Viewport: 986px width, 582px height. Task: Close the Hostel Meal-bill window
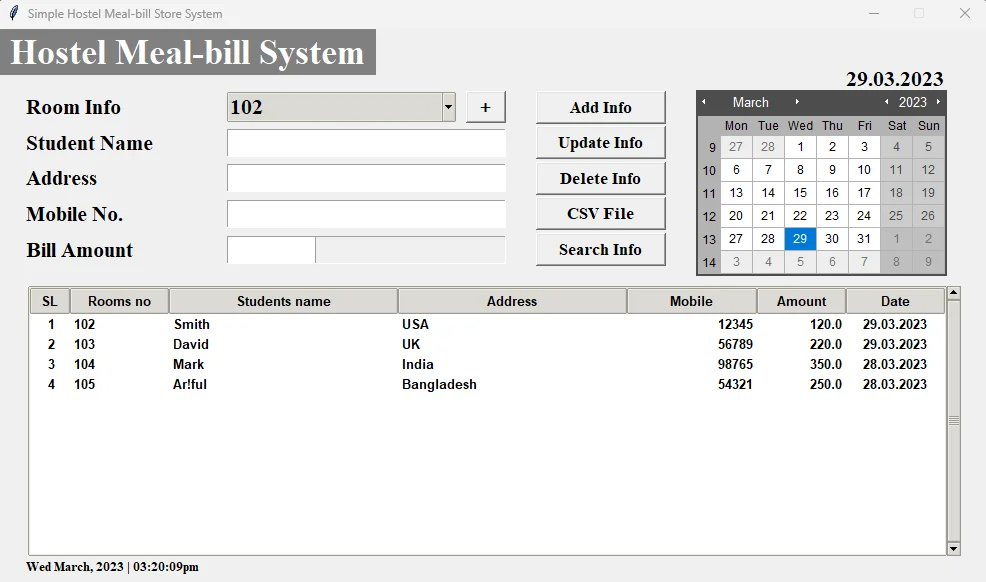tap(965, 13)
